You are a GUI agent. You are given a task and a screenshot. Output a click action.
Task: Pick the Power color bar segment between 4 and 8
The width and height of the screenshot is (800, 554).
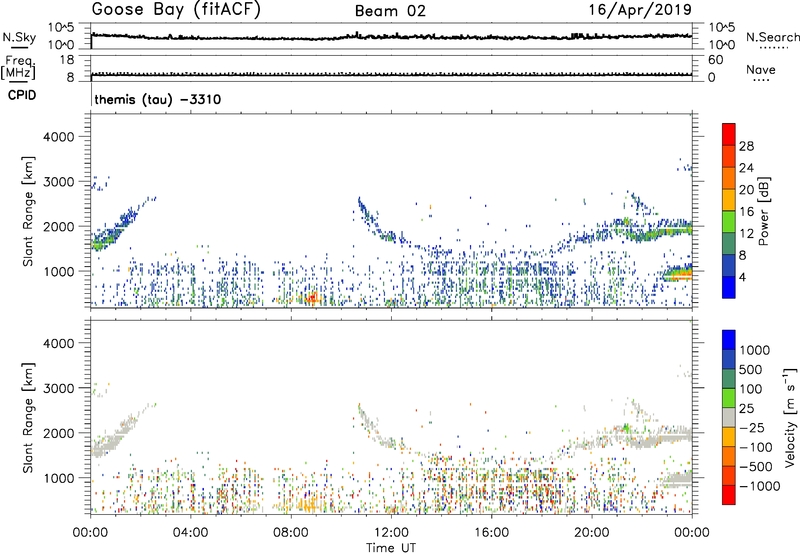point(729,265)
